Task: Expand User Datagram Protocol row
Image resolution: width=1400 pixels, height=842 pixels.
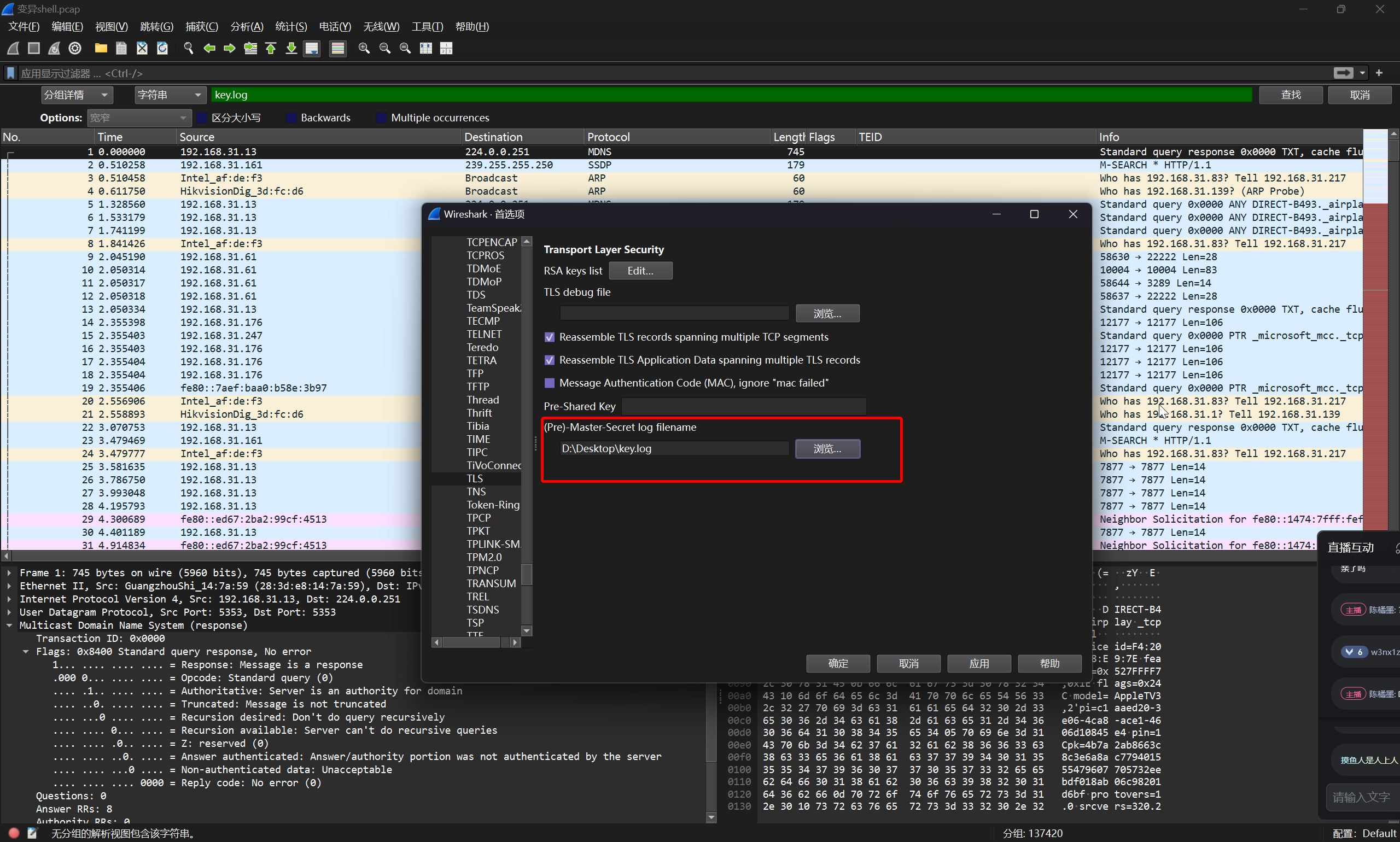Action: point(9,612)
